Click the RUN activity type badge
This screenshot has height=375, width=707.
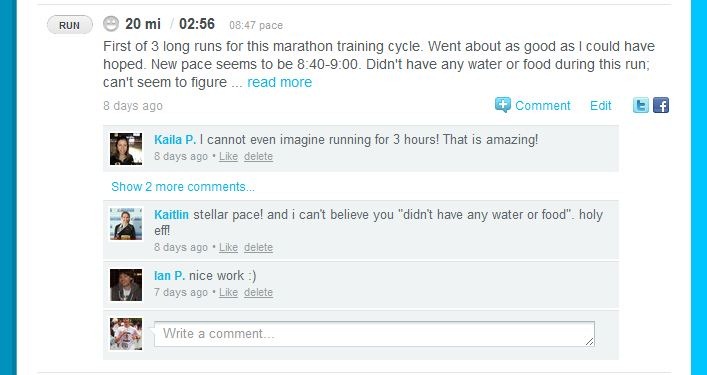point(69,25)
